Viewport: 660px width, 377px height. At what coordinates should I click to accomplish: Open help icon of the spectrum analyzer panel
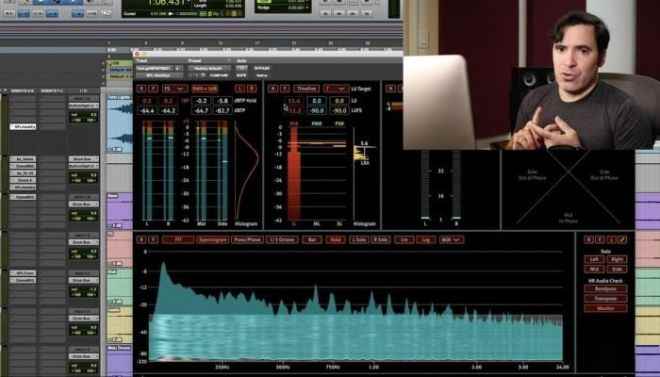click(154, 240)
